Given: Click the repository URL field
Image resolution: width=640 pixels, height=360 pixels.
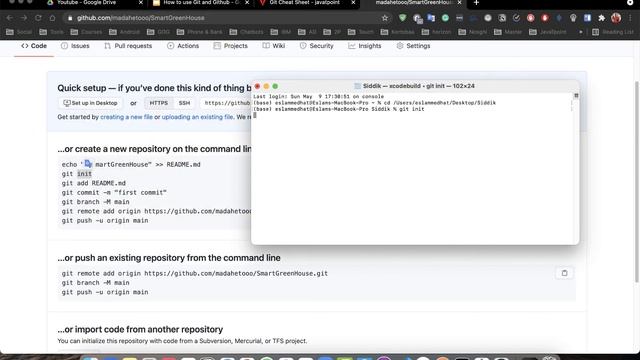Looking at the screenshot, I should [x=227, y=103].
